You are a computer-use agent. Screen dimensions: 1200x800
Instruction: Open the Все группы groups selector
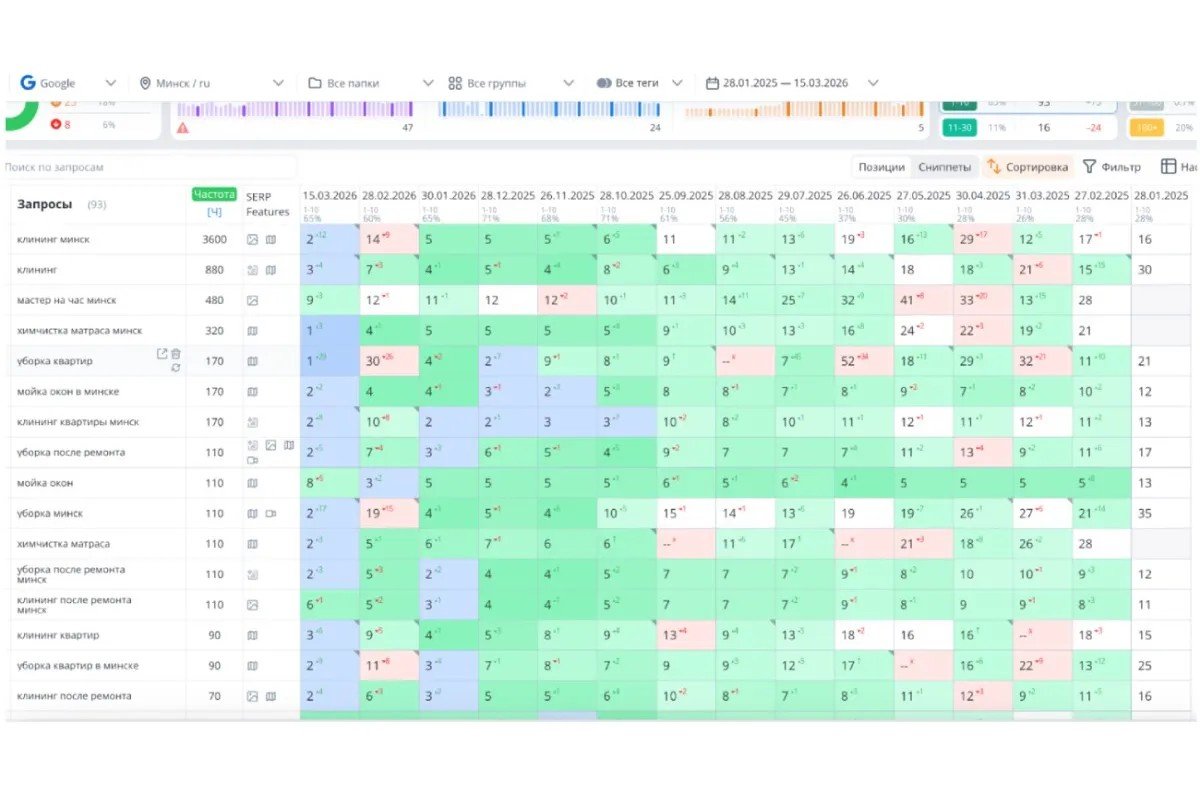[511, 83]
